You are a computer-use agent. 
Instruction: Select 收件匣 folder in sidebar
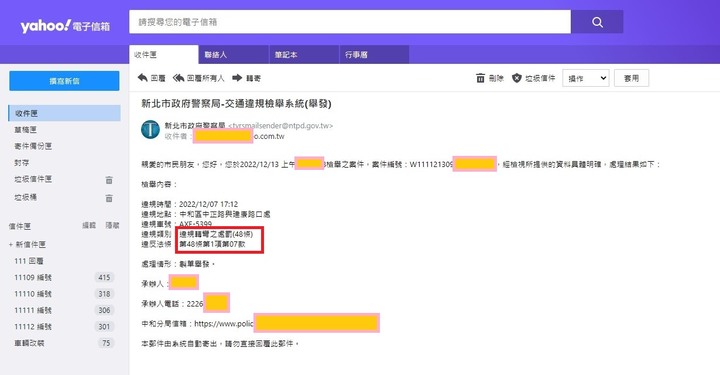tap(64, 113)
